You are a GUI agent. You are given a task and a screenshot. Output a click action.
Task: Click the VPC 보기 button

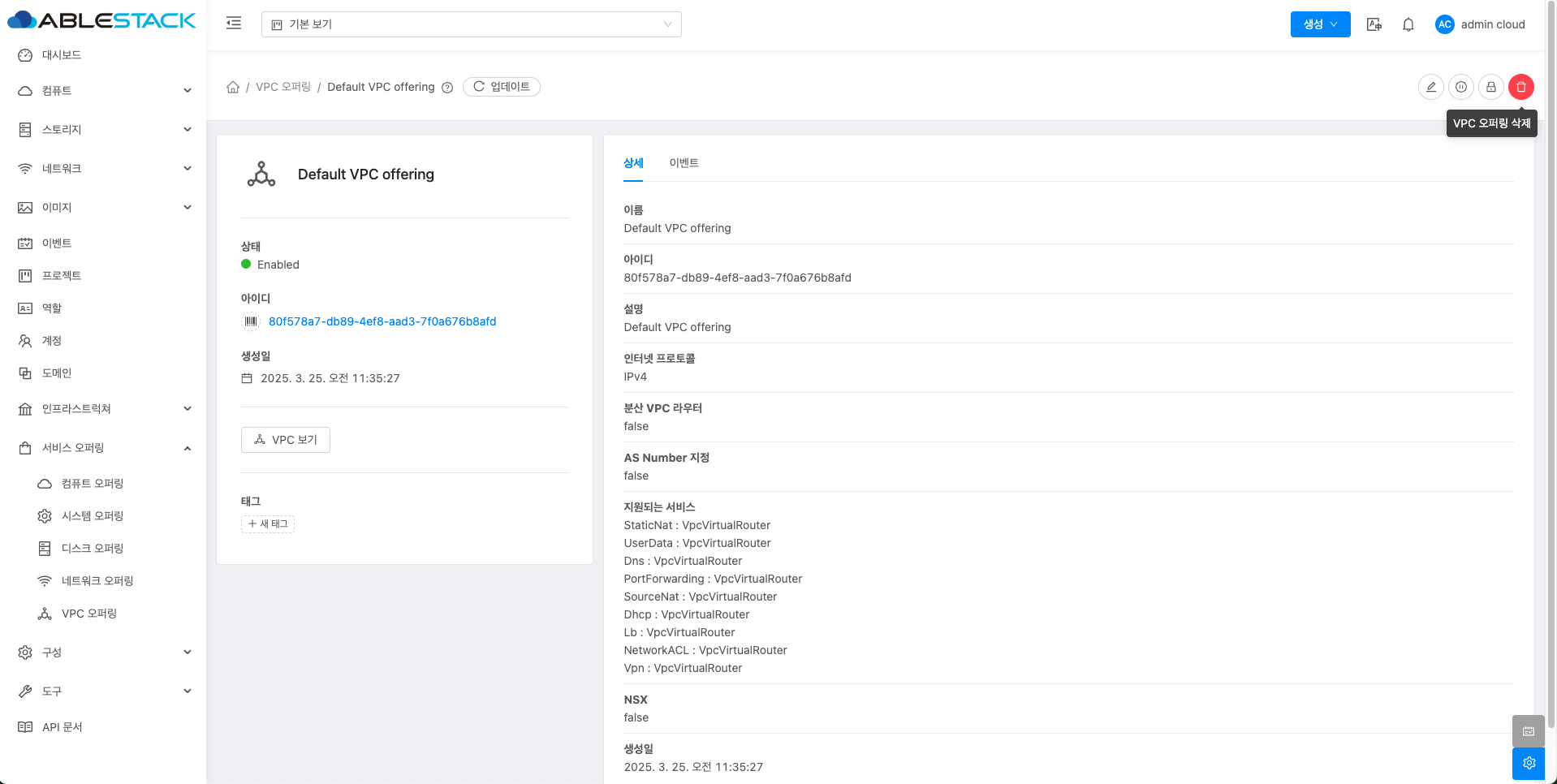tap(286, 440)
